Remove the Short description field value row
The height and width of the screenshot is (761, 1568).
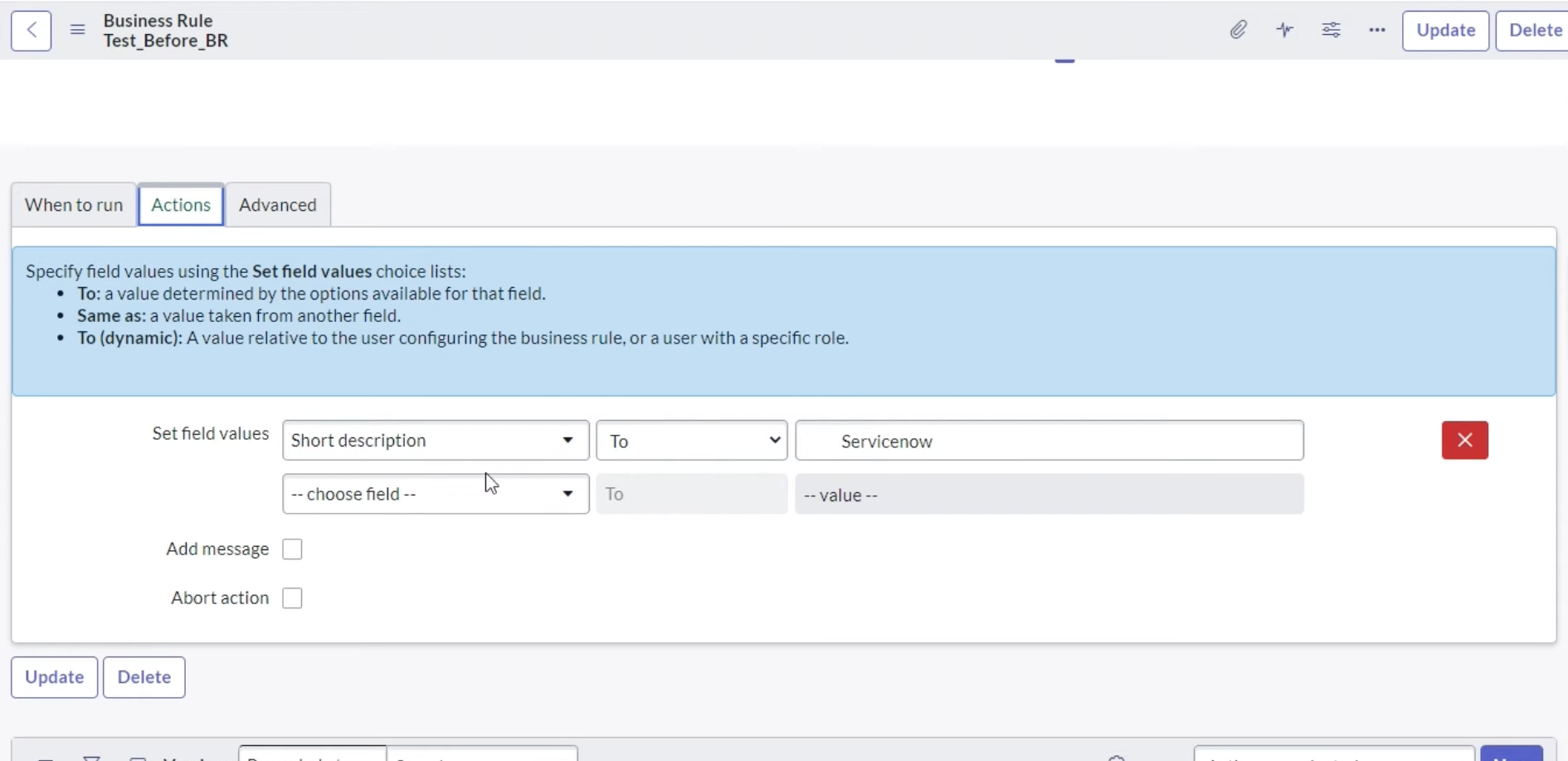tap(1464, 441)
